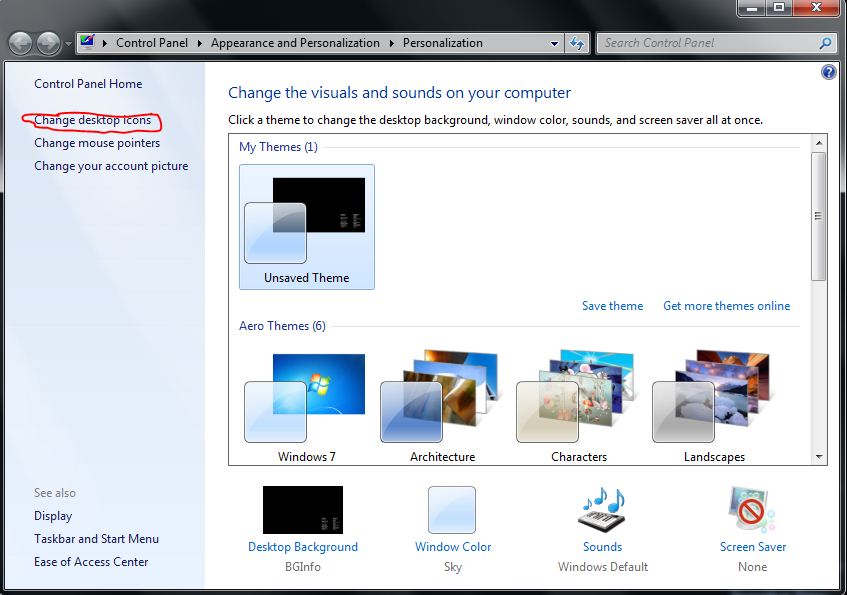This screenshot has width=847, height=595.
Task: Open Screen Saver monitor icon
Action: (752, 510)
